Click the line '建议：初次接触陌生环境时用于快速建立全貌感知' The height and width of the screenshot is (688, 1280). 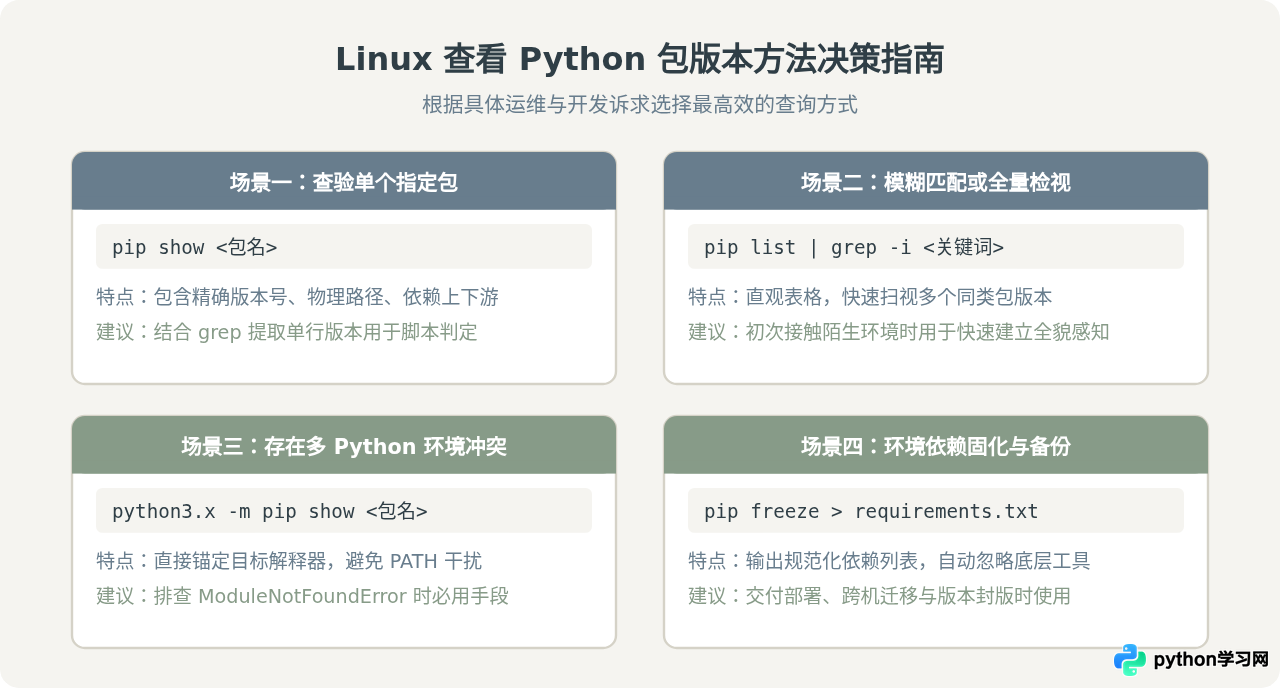[x=899, y=332]
